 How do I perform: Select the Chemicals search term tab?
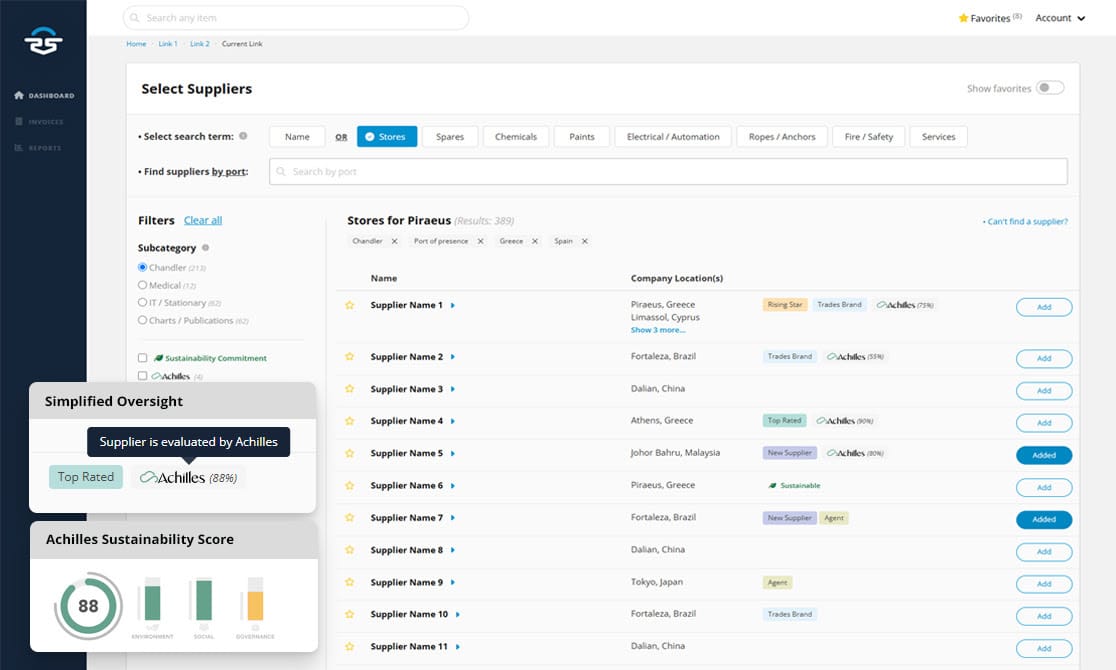coord(516,137)
